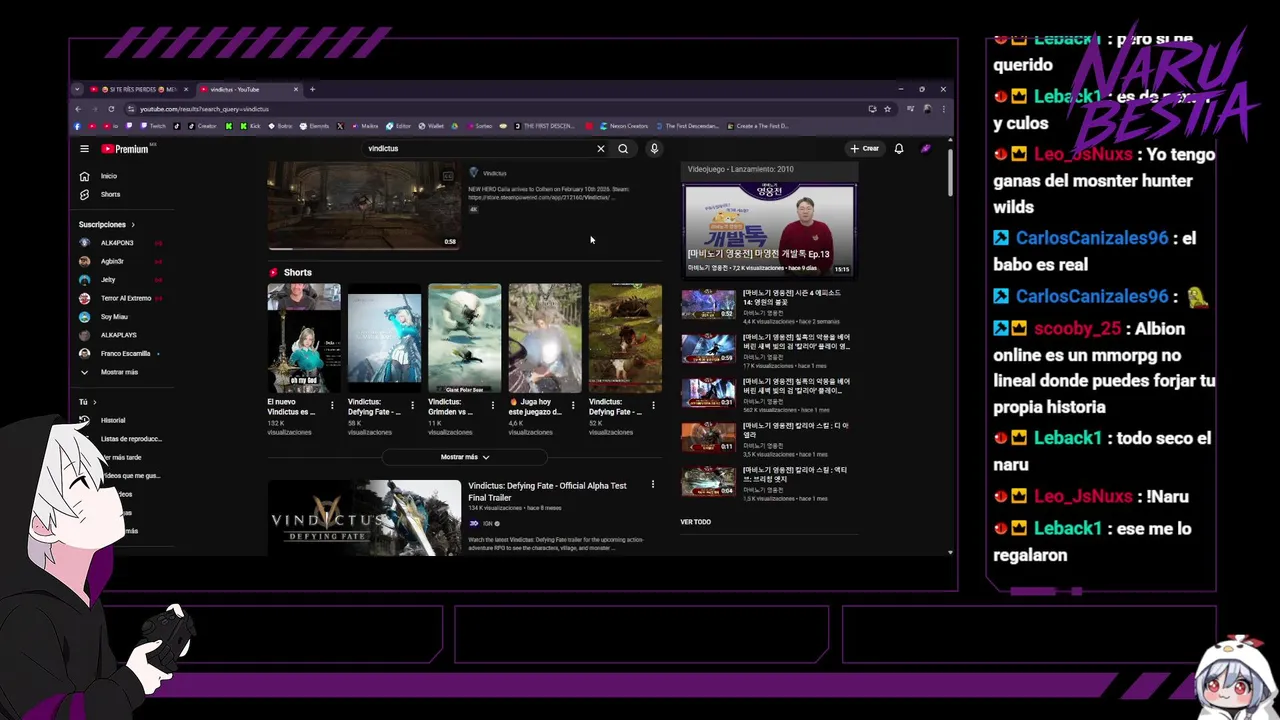
Task: Start voice search with the microphone icon
Action: point(654,148)
